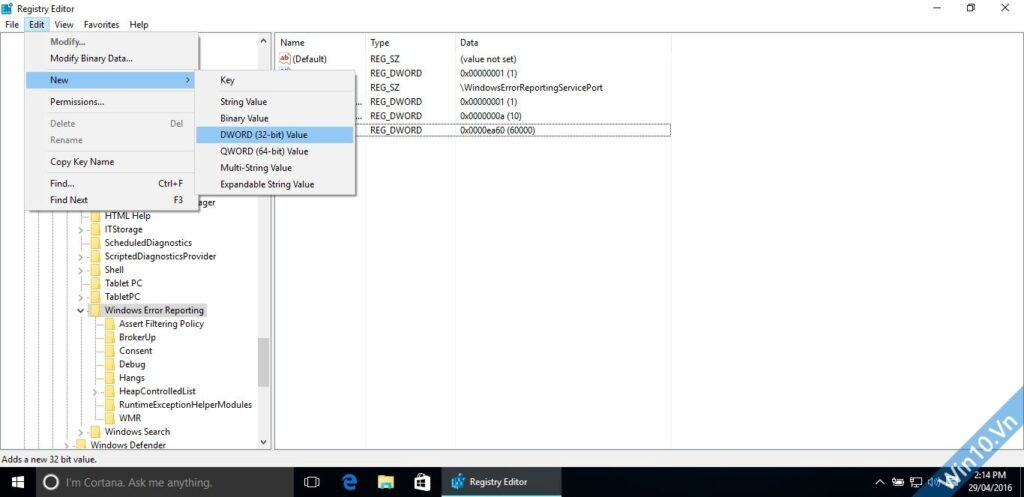The height and width of the screenshot is (497, 1024).
Task: Click the Registry Editor title bar icon
Action: coord(7,8)
